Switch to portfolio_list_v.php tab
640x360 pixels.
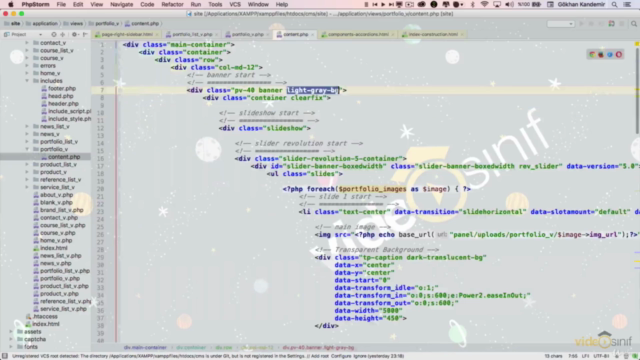point(192,35)
